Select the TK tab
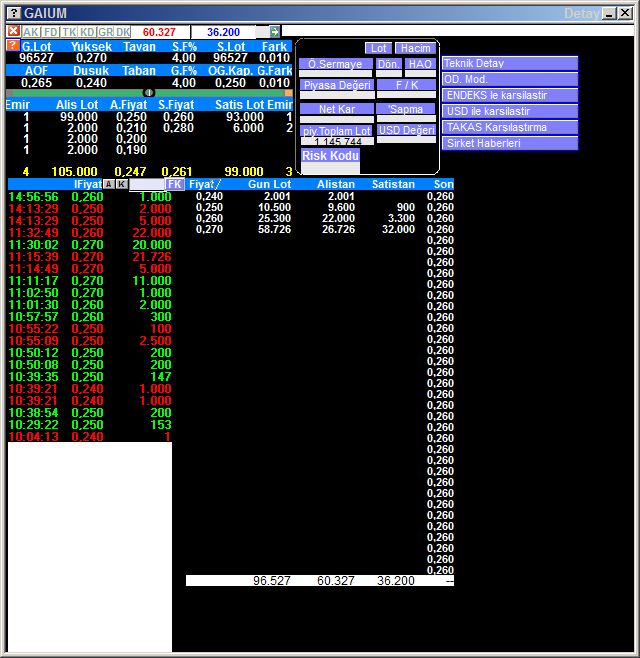The width and height of the screenshot is (640, 658). 69,32
